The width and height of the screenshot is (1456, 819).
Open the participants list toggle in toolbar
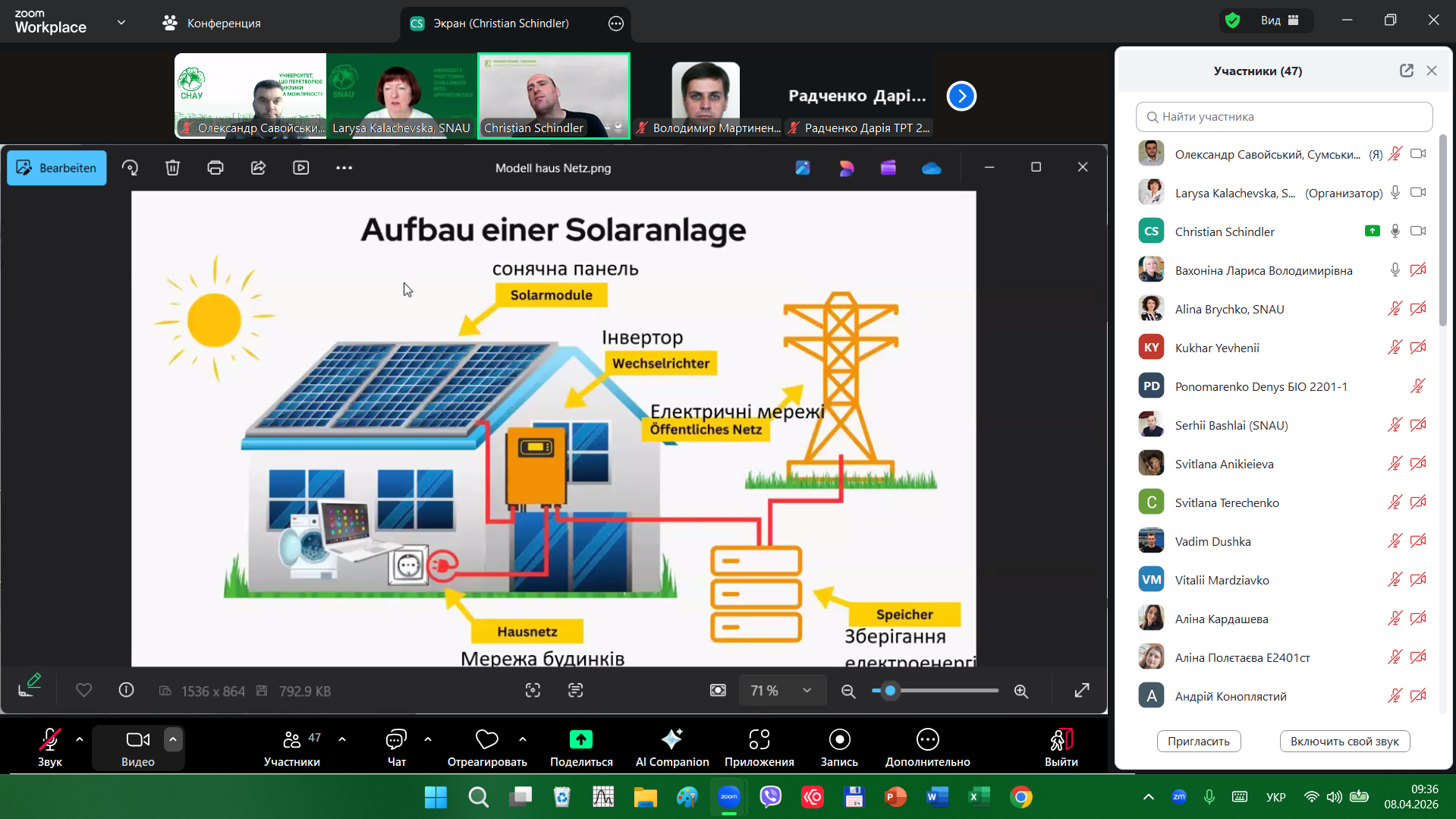pyautogui.click(x=292, y=748)
